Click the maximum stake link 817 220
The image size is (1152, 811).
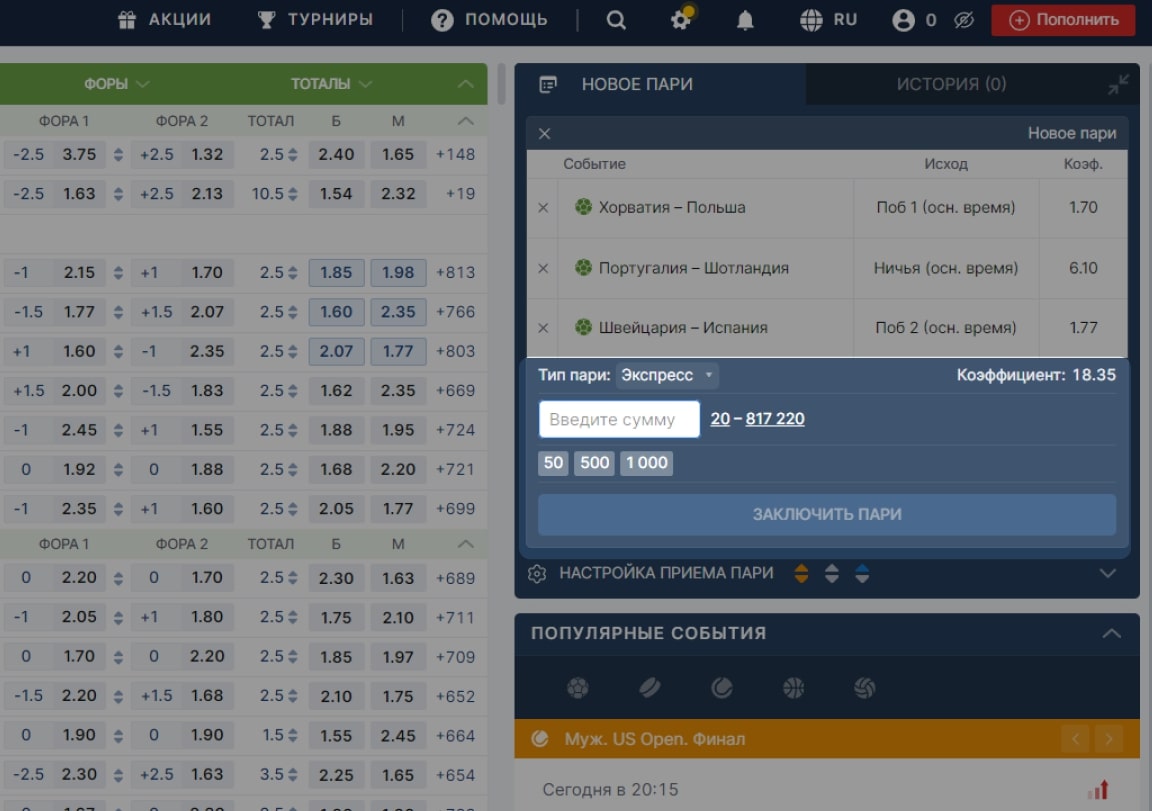click(x=774, y=419)
